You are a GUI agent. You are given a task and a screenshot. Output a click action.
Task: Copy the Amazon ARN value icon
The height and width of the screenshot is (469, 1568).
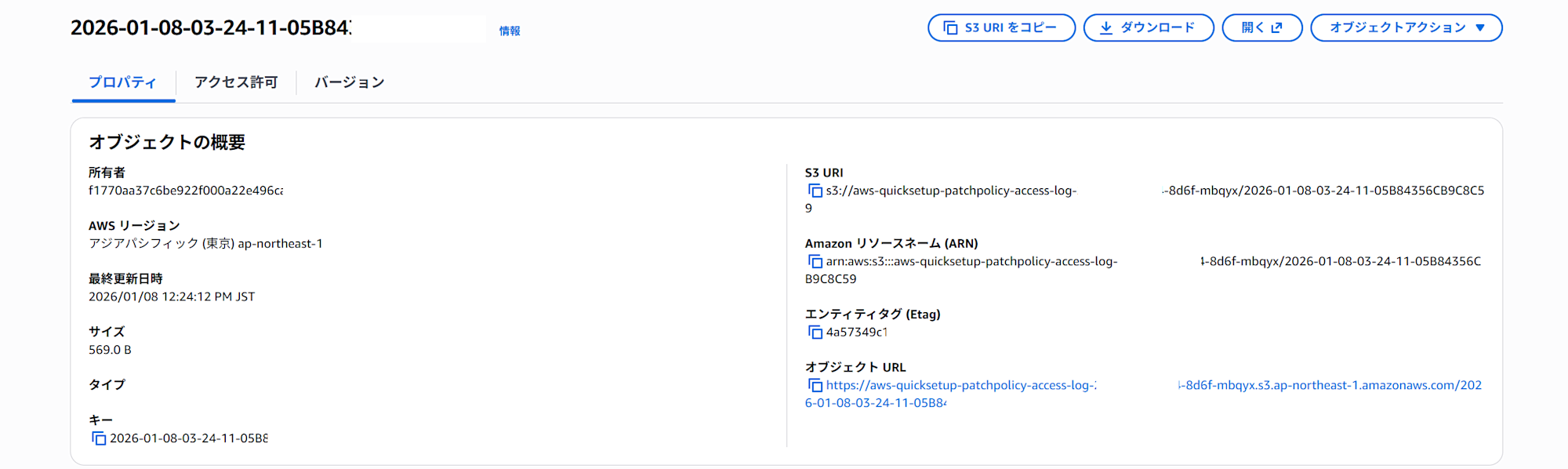tap(815, 261)
